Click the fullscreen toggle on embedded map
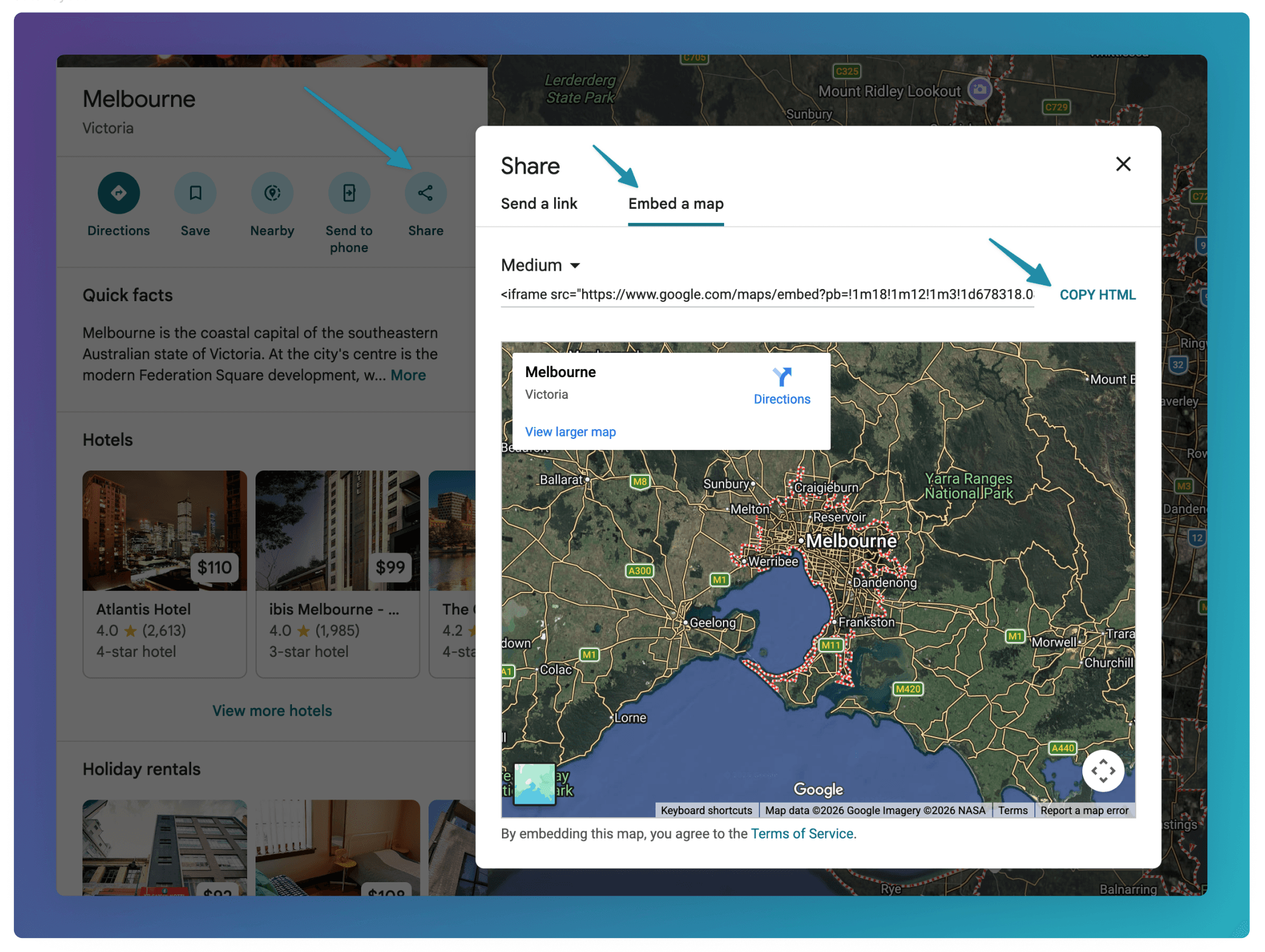 (x=1103, y=770)
